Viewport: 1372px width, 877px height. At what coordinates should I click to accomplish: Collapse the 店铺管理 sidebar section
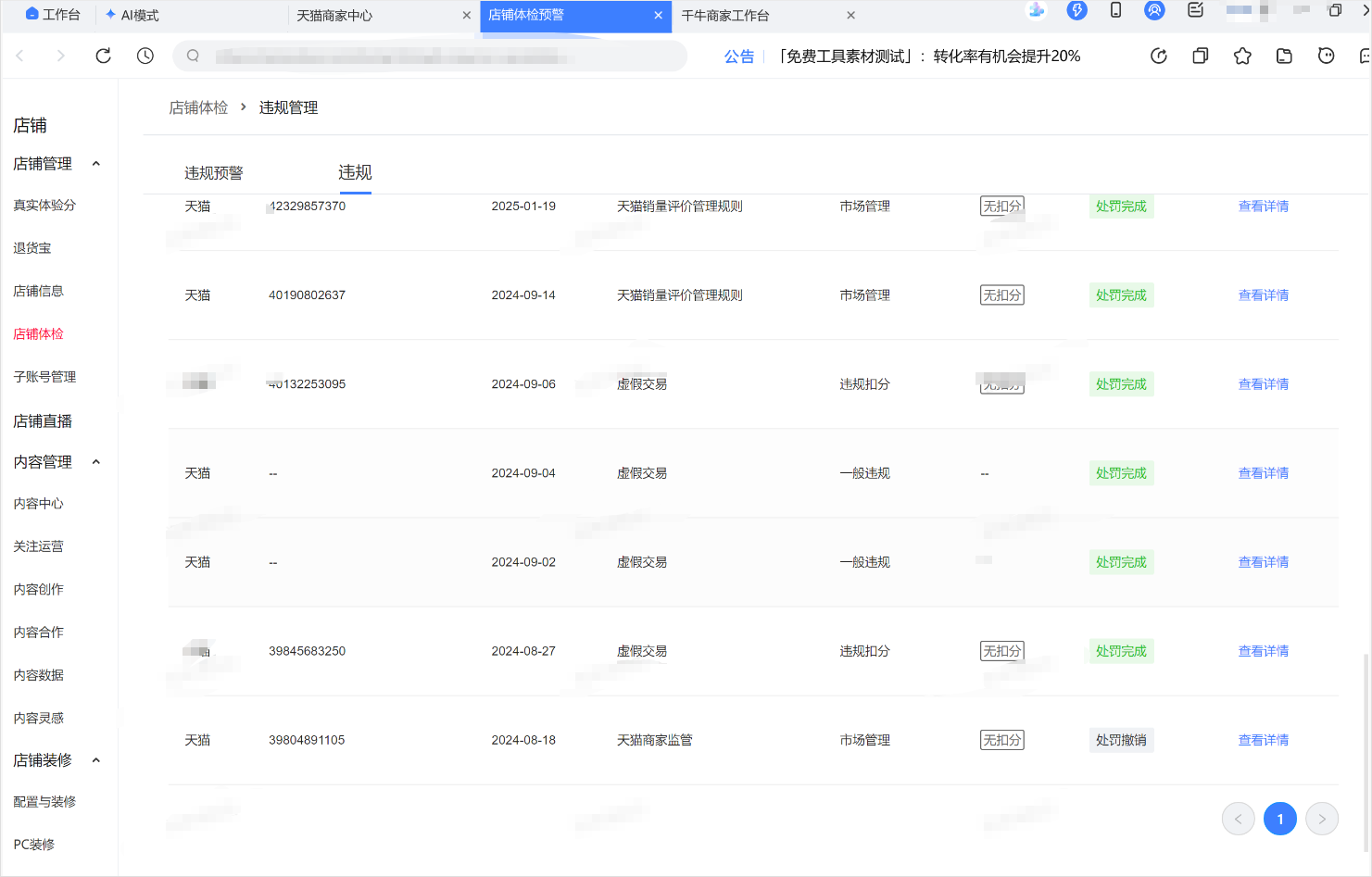(95, 164)
